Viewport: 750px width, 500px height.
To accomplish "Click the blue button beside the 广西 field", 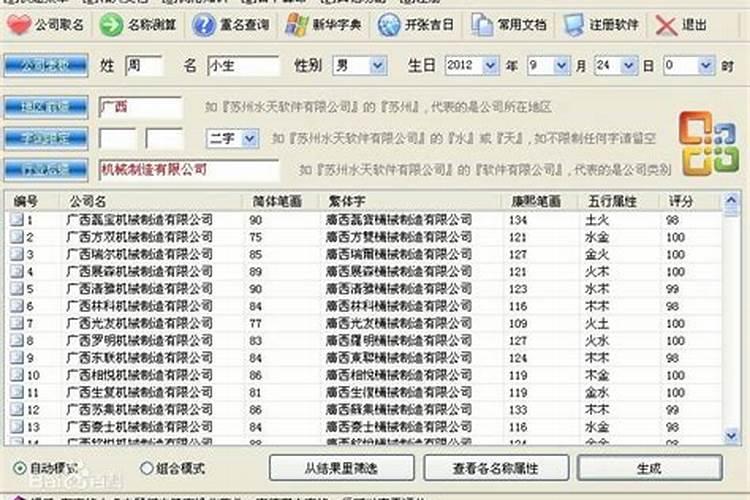I will click(x=46, y=107).
